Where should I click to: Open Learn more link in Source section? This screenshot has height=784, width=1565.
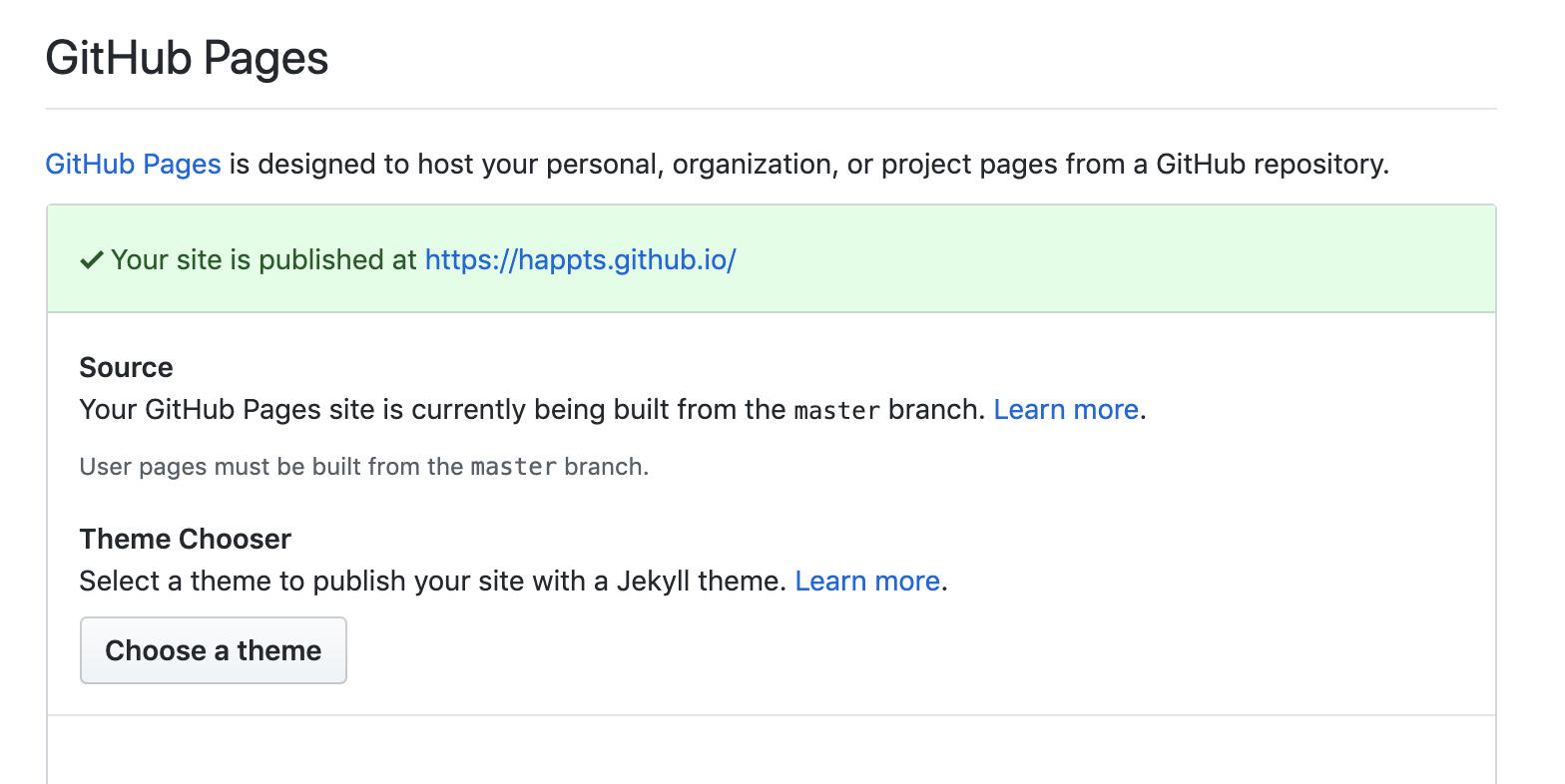click(1066, 410)
